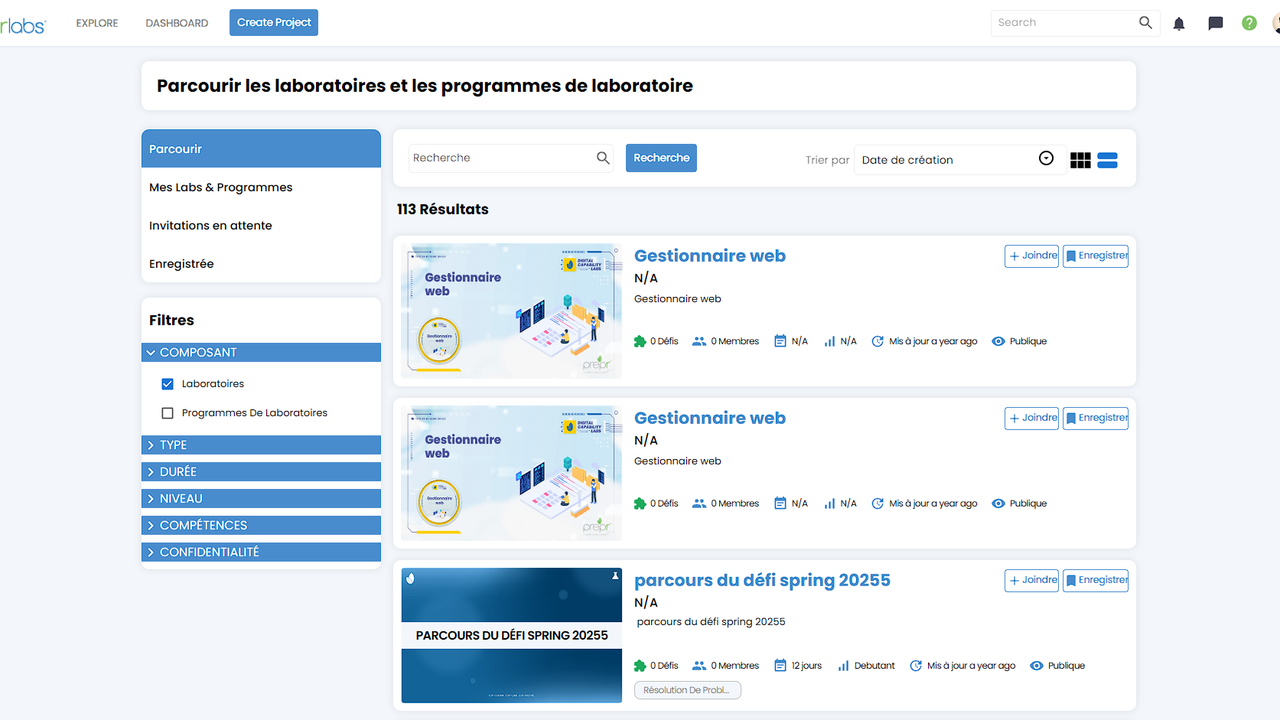
Task: Select the Parcourir sidebar tab
Action: point(261,149)
